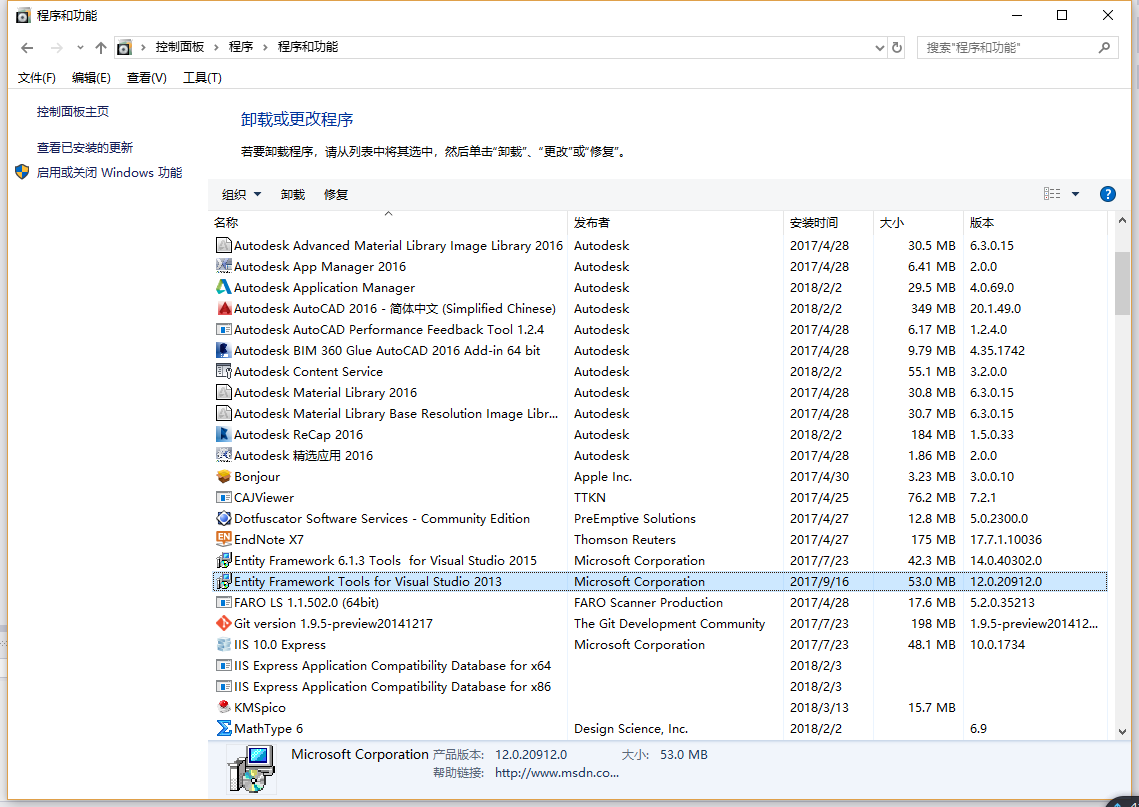Viewport: 1139px width, 807px height.
Task: Click the scrollbar down arrow of program list
Action: [x=1122, y=732]
